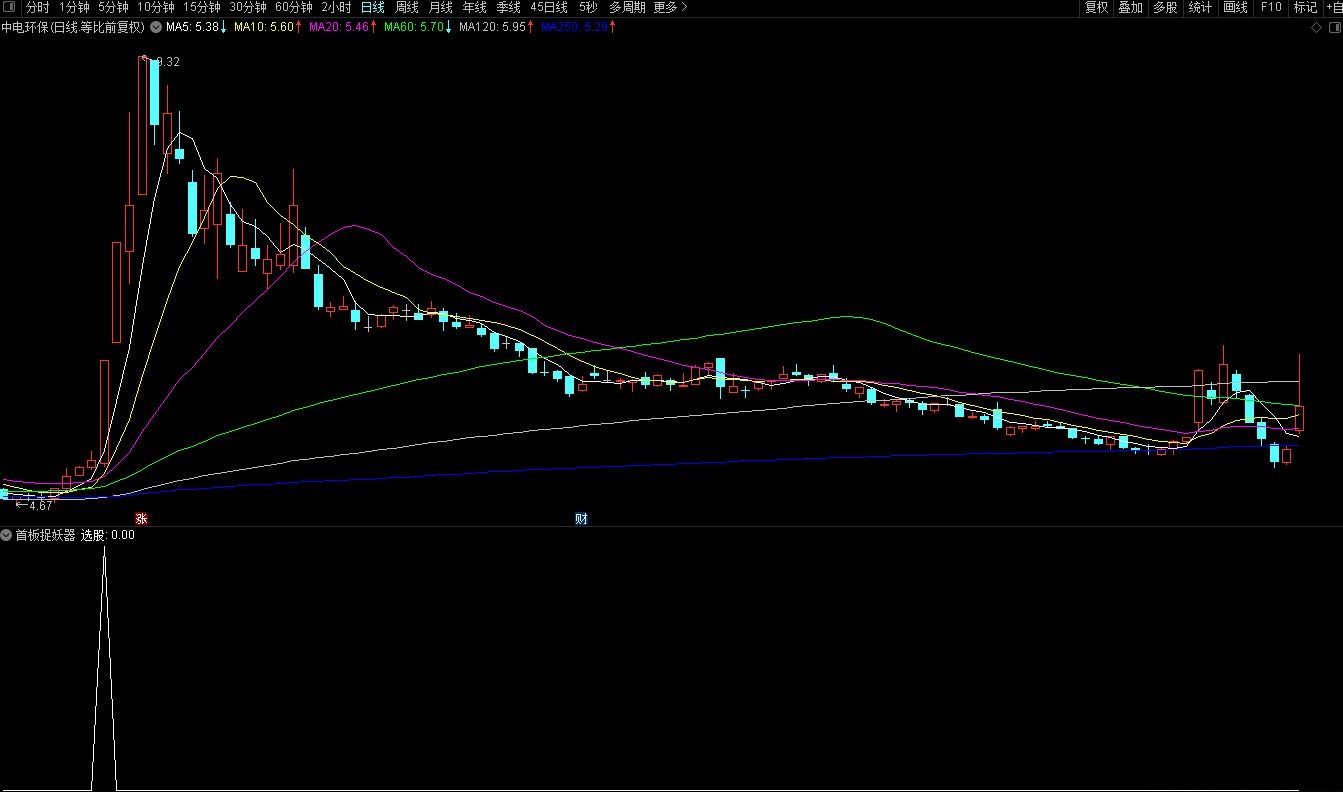Viewport: 1343px width, 792px height.
Task: Click the diamond icon at chart top-right
Action: [1317, 28]
